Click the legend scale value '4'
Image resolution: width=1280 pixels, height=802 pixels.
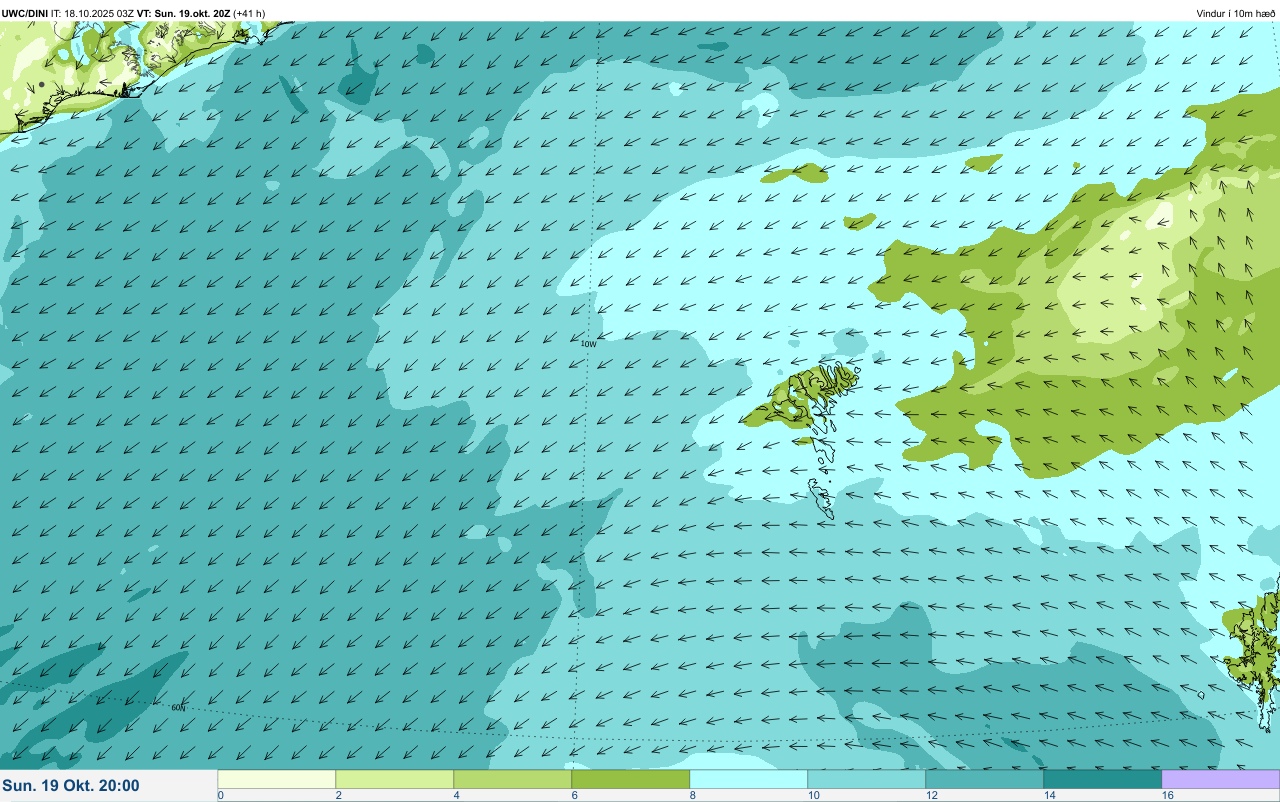point(456,795)
